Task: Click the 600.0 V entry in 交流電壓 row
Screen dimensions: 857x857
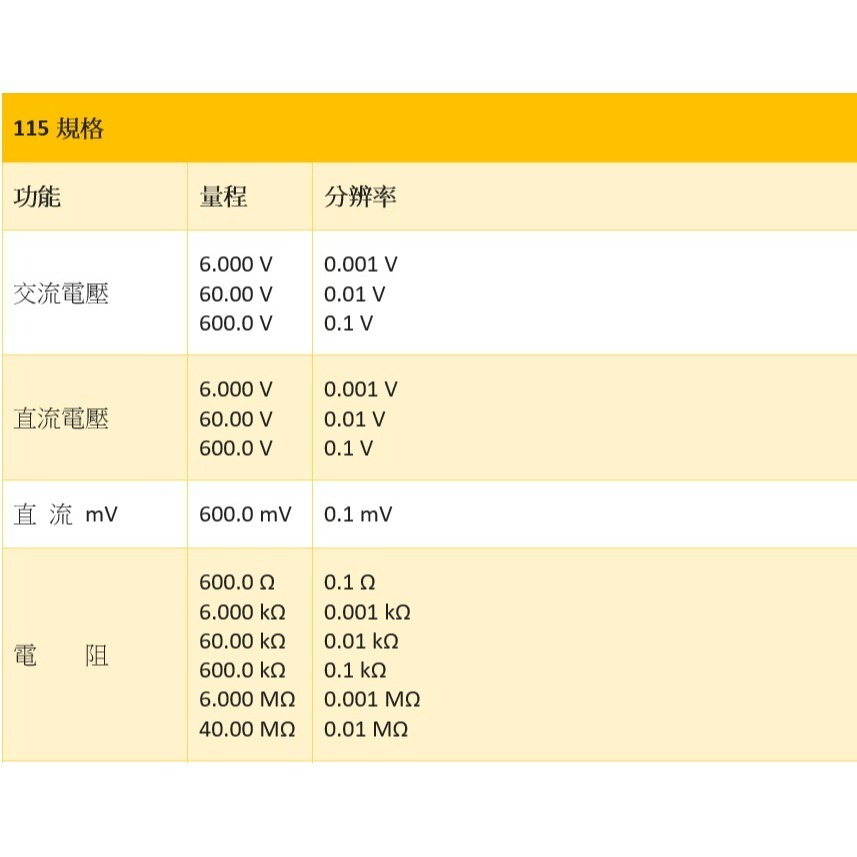Action: click(230, 324)
